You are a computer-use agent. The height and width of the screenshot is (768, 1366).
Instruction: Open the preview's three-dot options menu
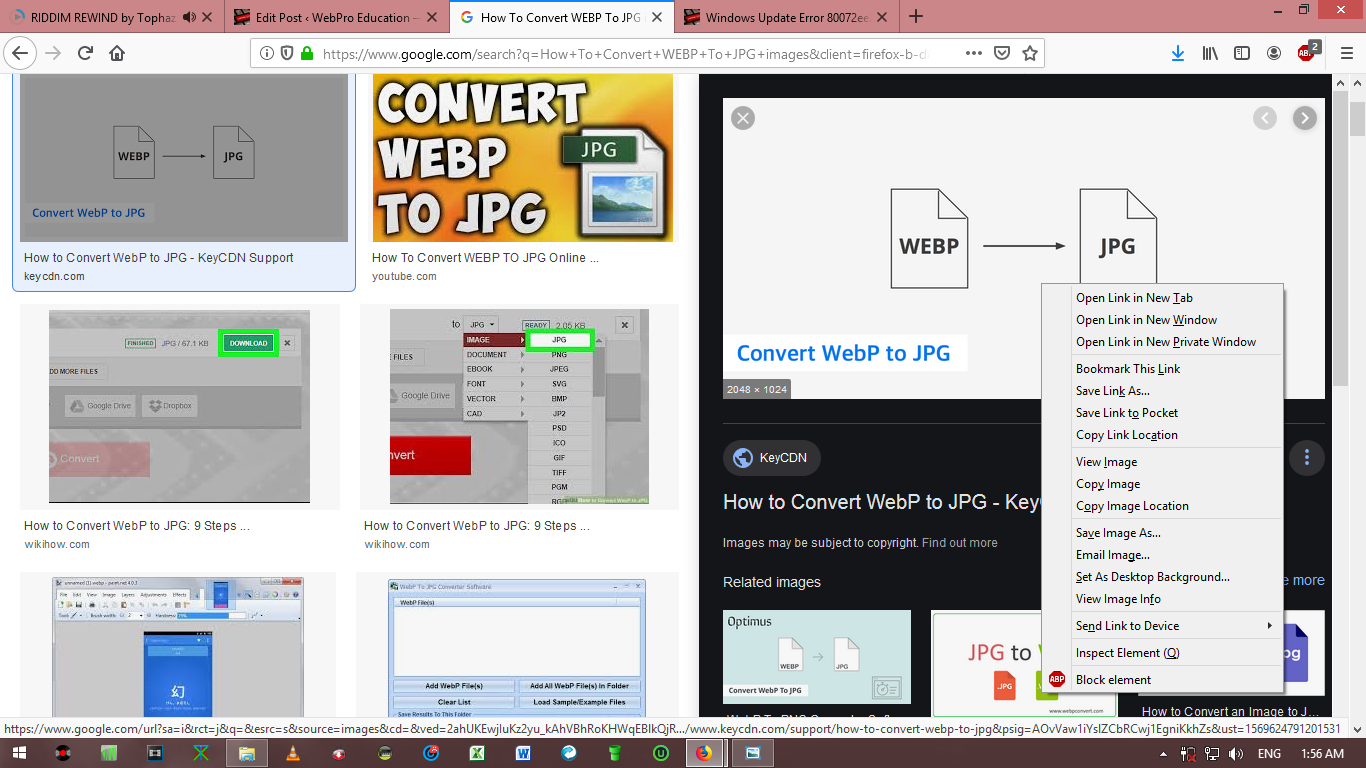(1306, 458)
